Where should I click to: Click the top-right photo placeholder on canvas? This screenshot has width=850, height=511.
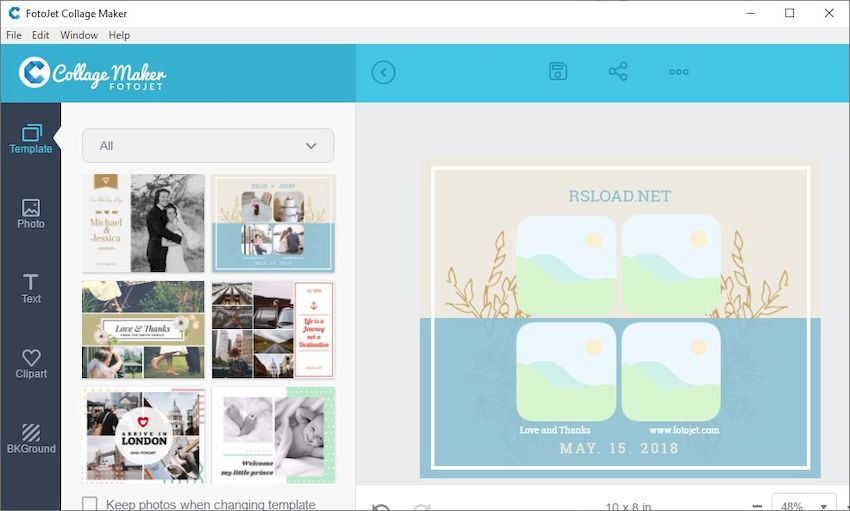point(671,265)
